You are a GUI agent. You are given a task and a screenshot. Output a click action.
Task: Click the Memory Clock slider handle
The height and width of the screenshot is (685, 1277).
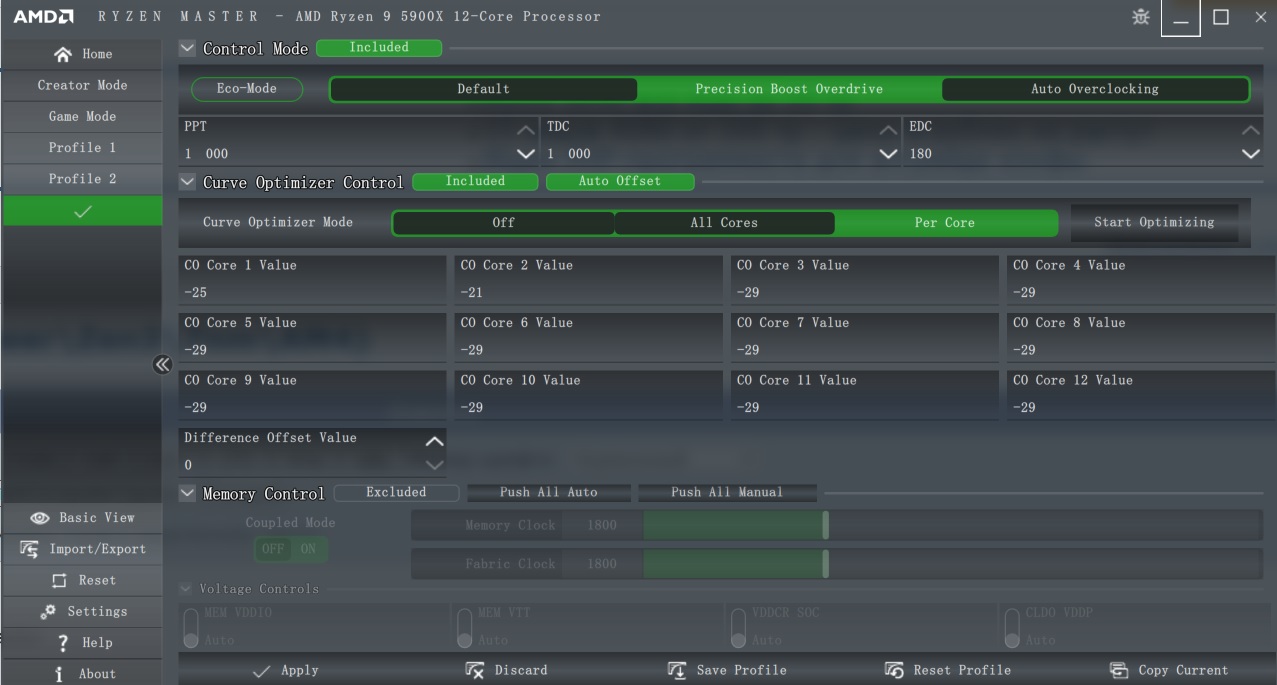click(826, 525)
